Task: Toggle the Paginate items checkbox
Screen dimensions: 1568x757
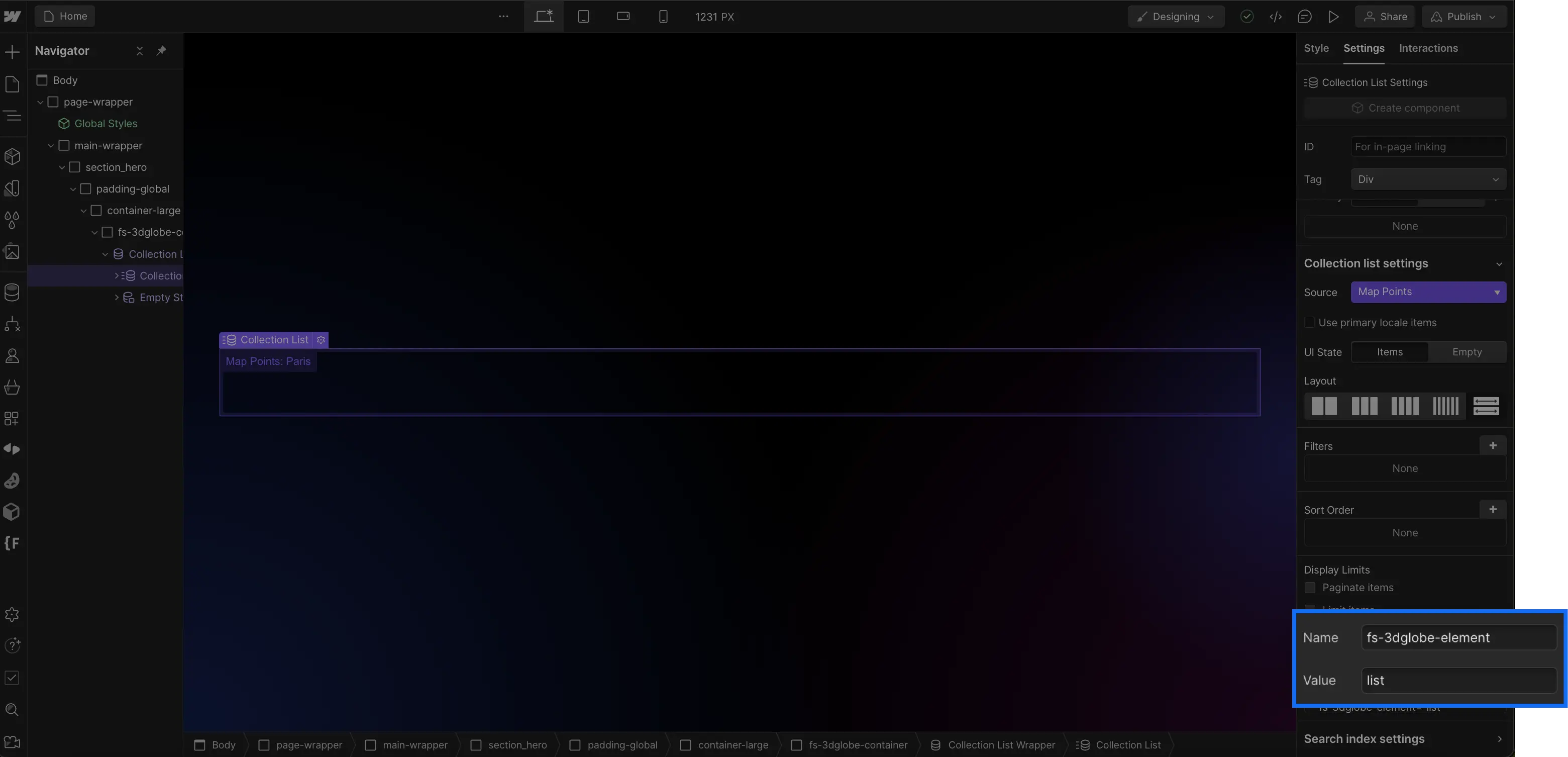Action: [1310, 587]
